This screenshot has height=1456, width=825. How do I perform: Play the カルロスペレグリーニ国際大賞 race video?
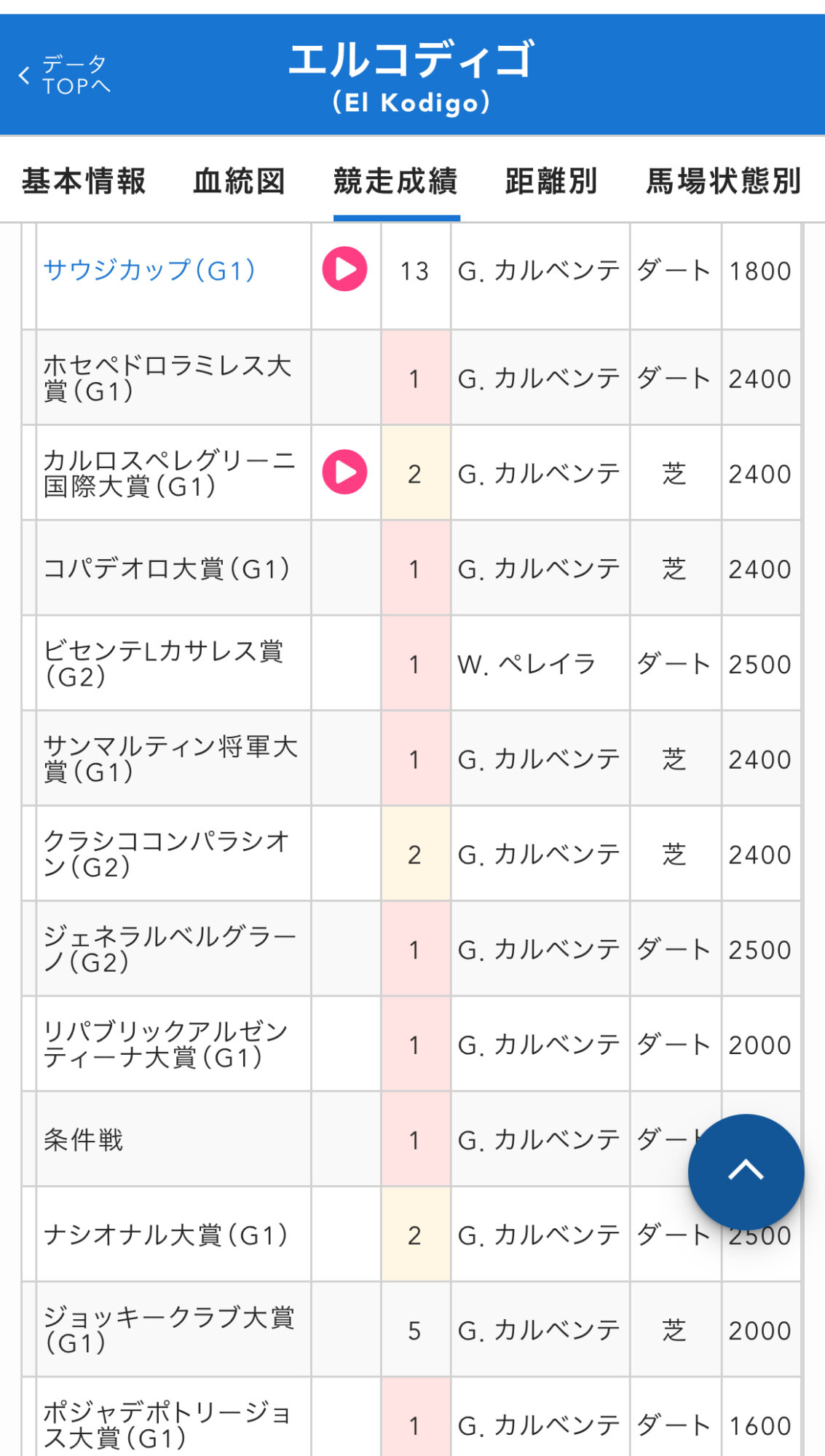tap(344, 472)
